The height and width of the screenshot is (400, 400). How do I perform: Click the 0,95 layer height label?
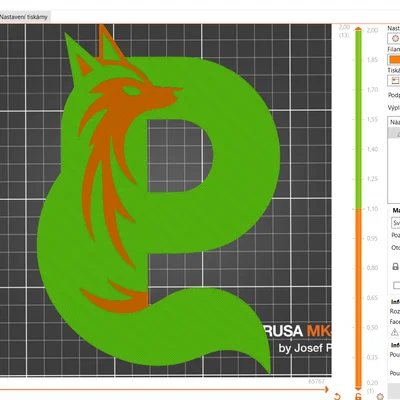[x=372, y=238]
